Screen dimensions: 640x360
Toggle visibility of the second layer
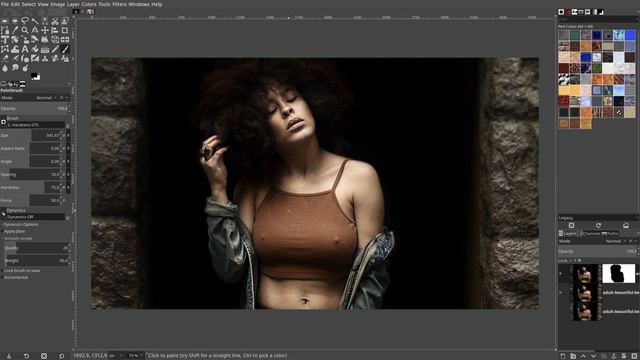click(x=561, y=293)
